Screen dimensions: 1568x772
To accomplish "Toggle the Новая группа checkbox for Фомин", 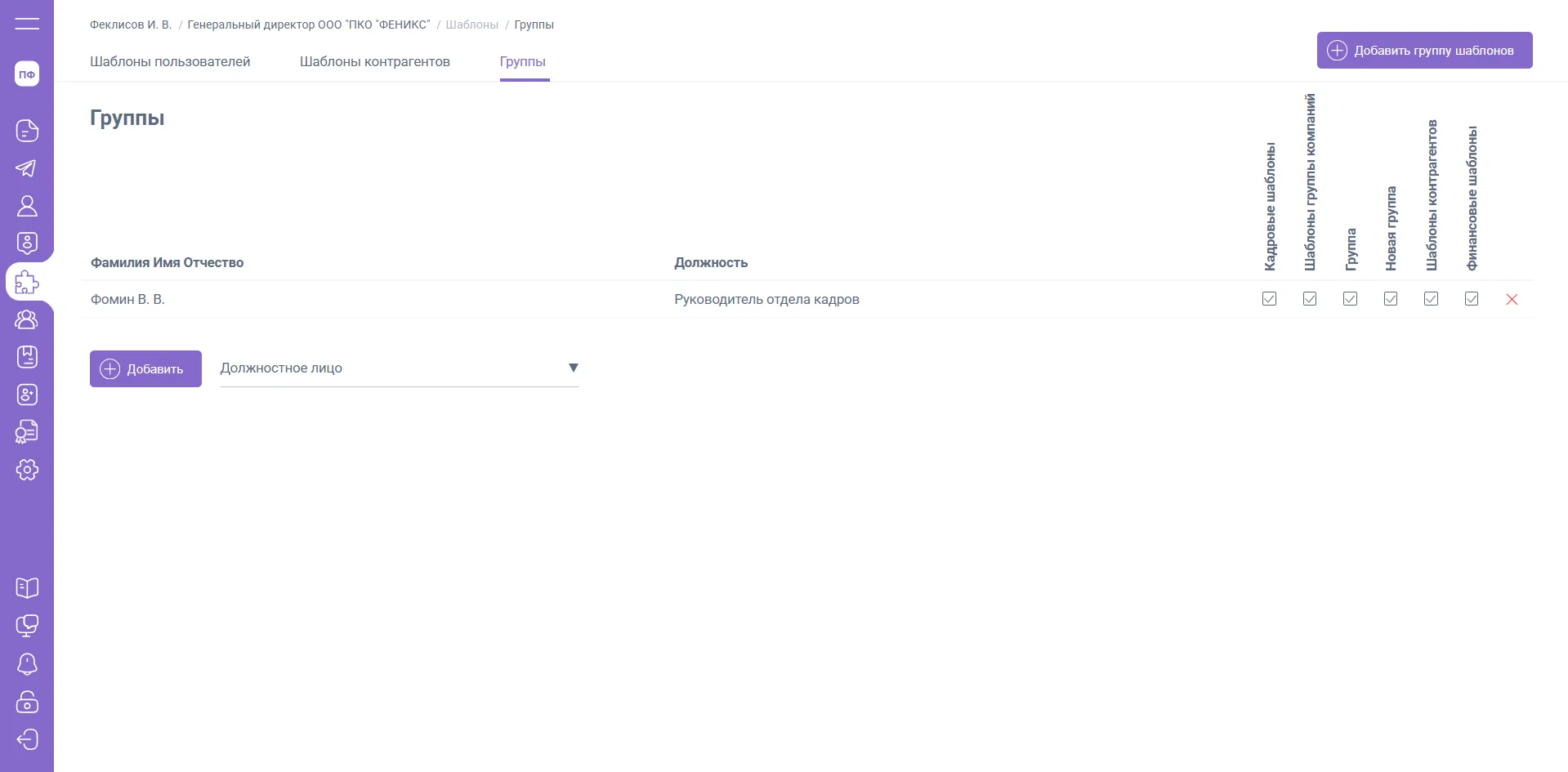I will 1391,299.
